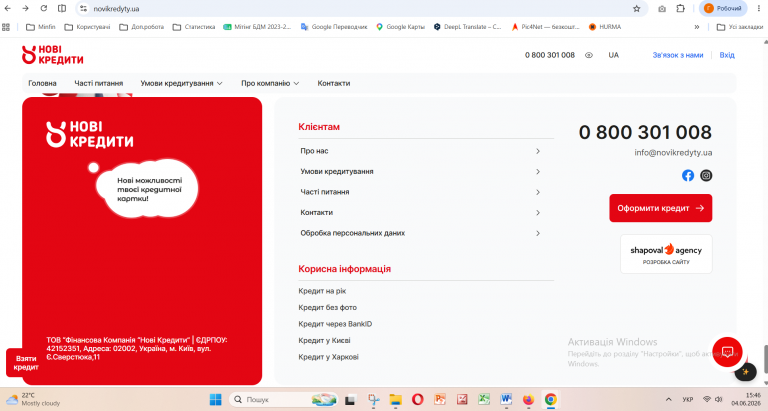Open Task View on taskbar

350,399
